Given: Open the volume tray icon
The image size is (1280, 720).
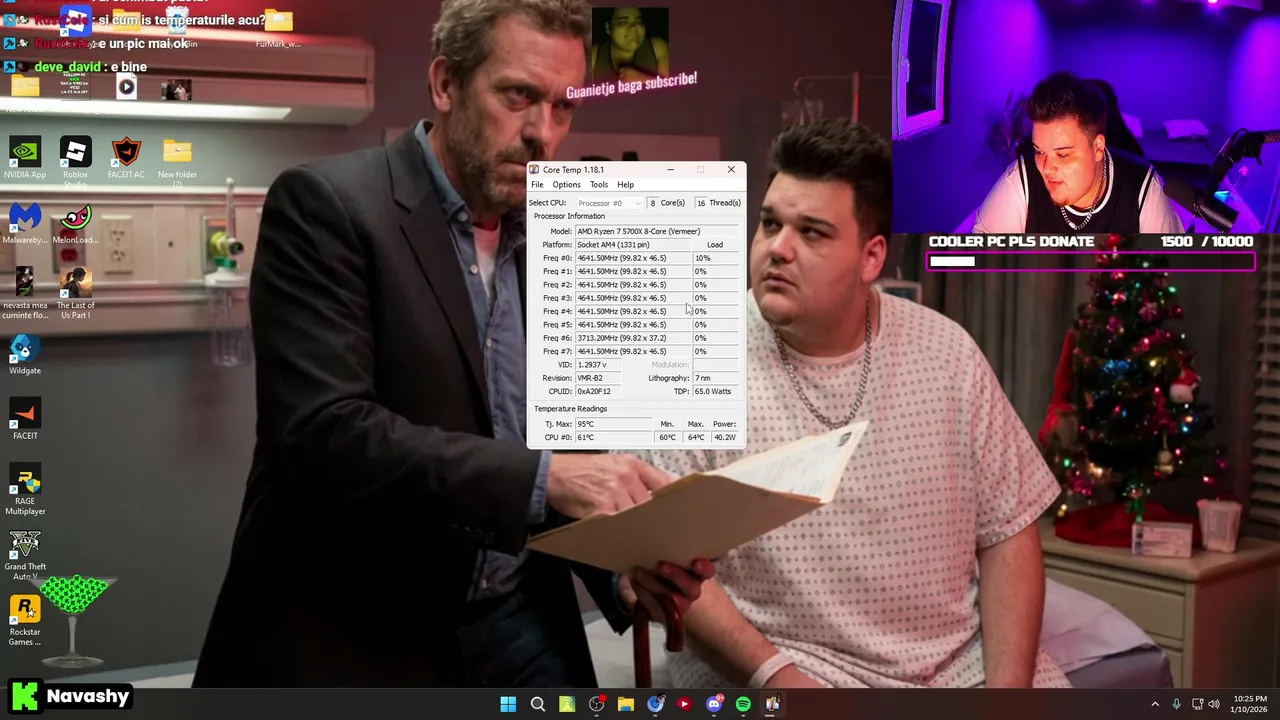Looking at the screenshot, I should pyautogui.click(x=1215, y=704).
